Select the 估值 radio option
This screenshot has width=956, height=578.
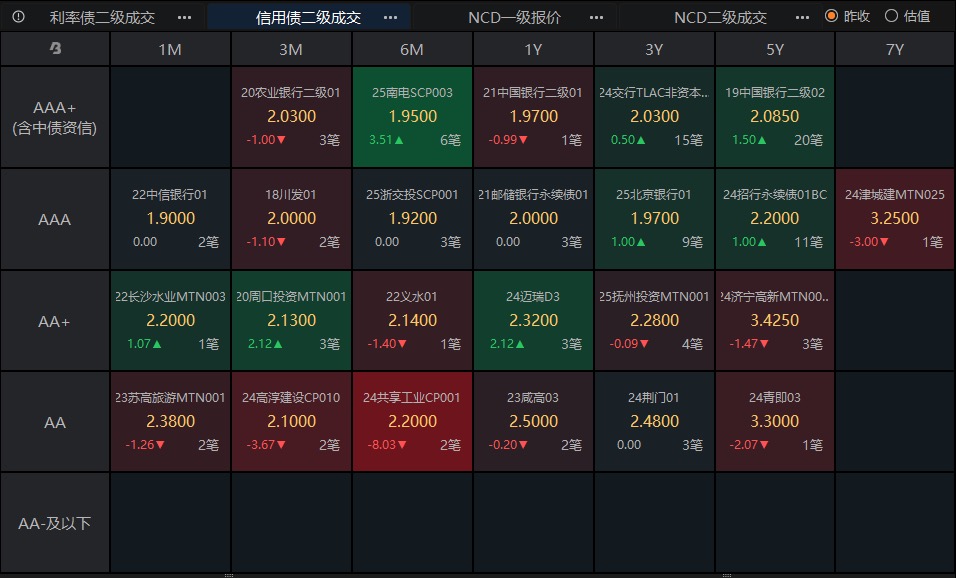(x=907, y=16)
